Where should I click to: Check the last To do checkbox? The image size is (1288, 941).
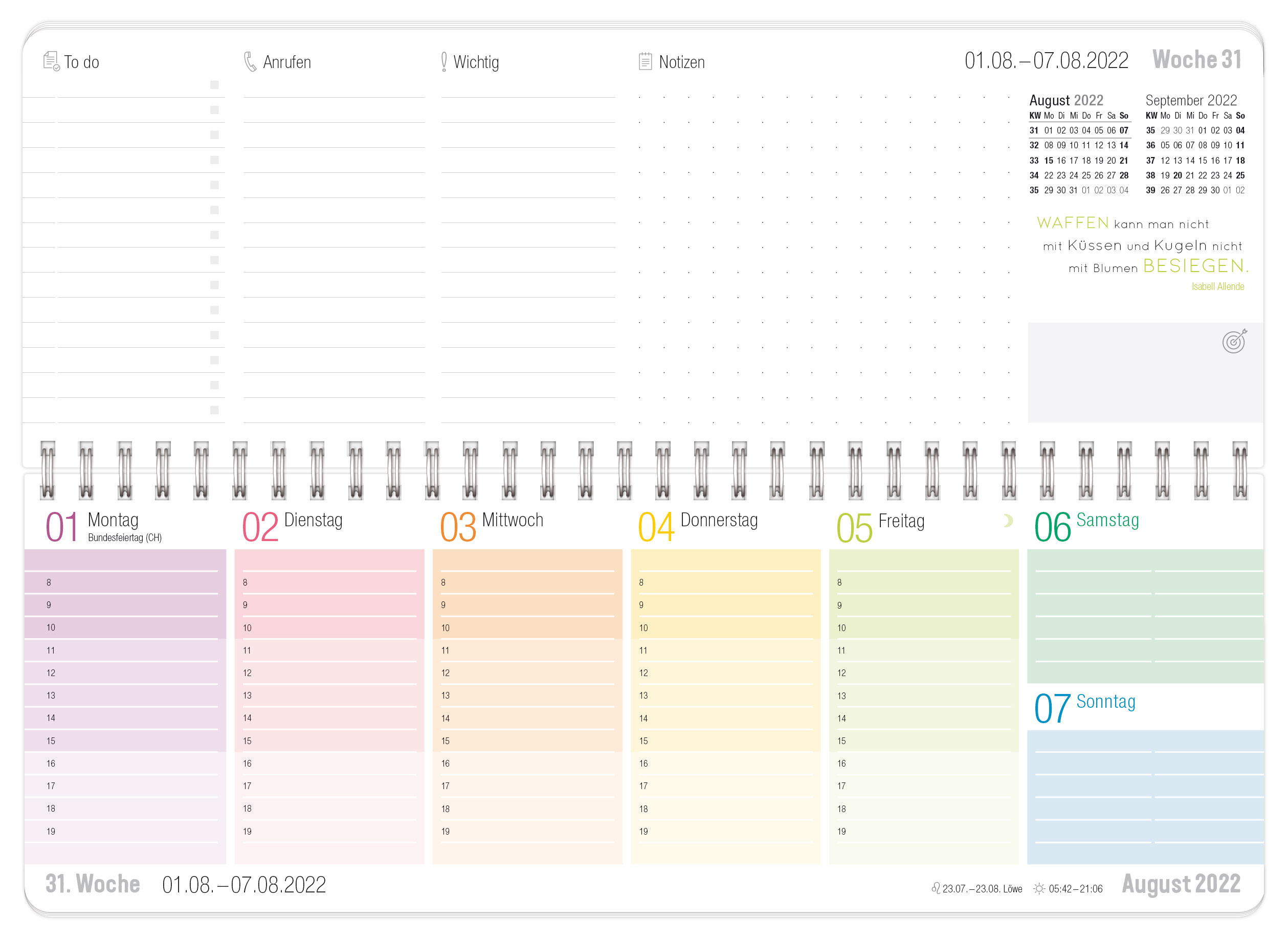pyautogui.click(x=215, y=410)
